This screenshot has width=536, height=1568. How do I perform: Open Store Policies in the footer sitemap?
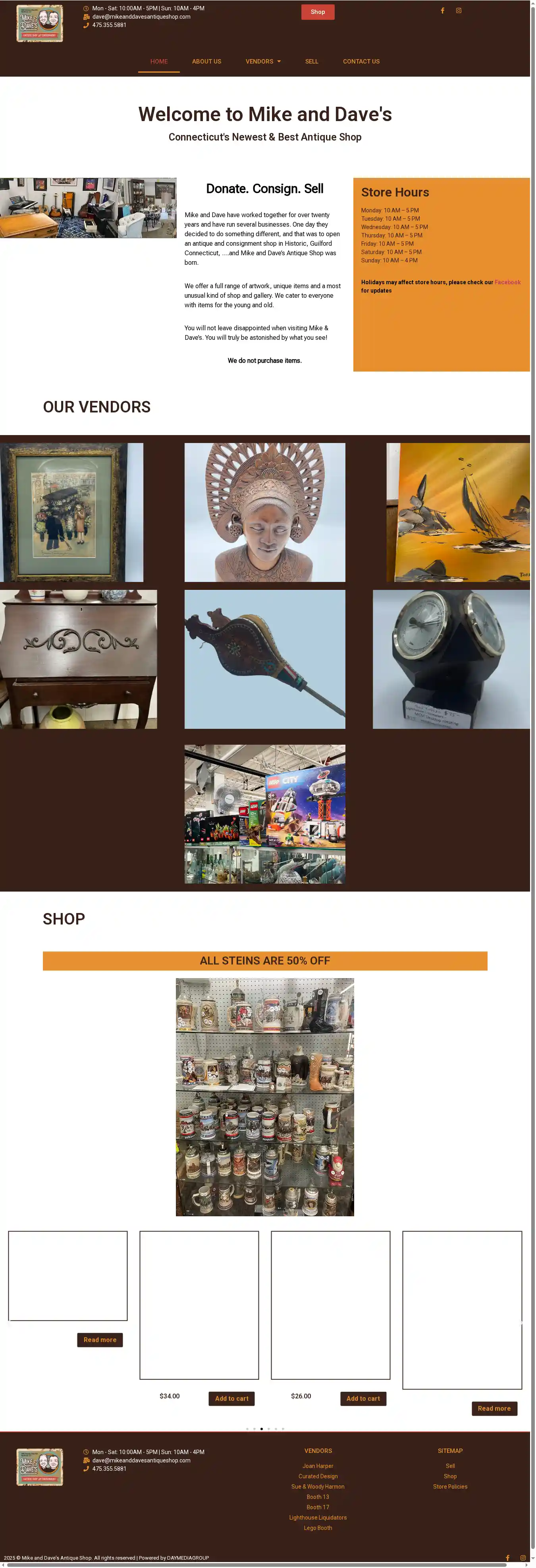450,1487
